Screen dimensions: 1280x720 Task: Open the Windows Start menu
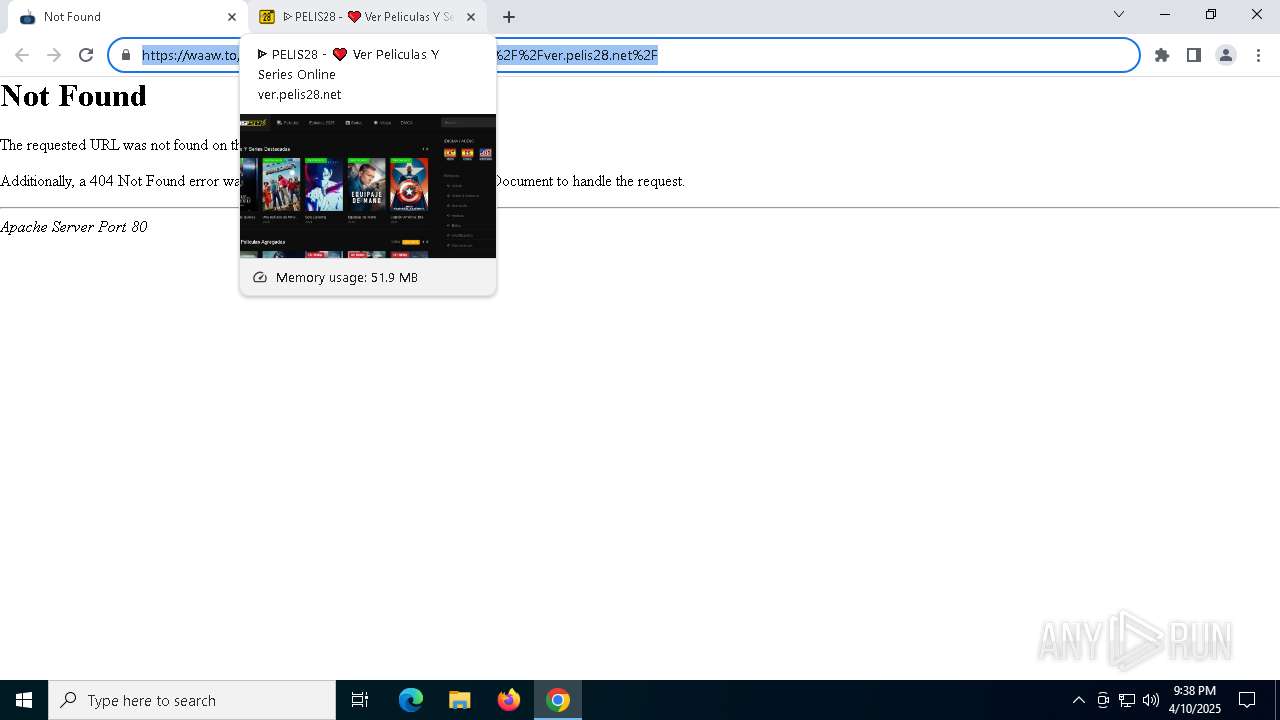coord(24,700)
